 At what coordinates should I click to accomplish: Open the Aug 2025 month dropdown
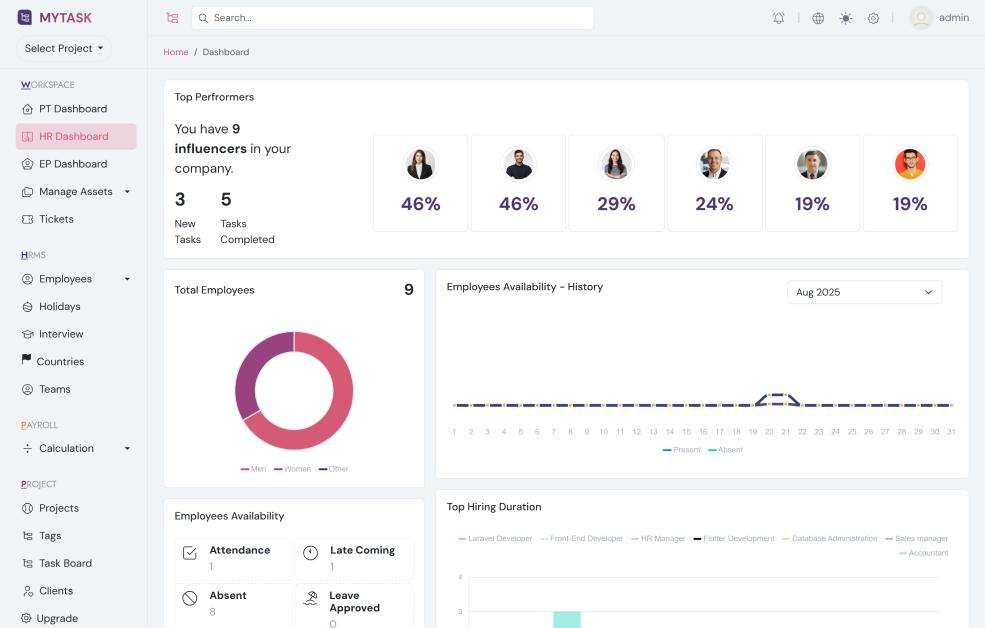click(864, 292)
